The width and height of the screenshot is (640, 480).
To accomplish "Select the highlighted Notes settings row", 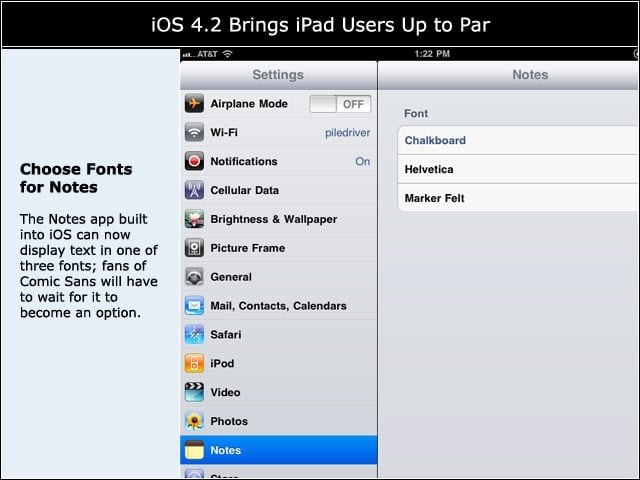I will click(x=278, y=450).
